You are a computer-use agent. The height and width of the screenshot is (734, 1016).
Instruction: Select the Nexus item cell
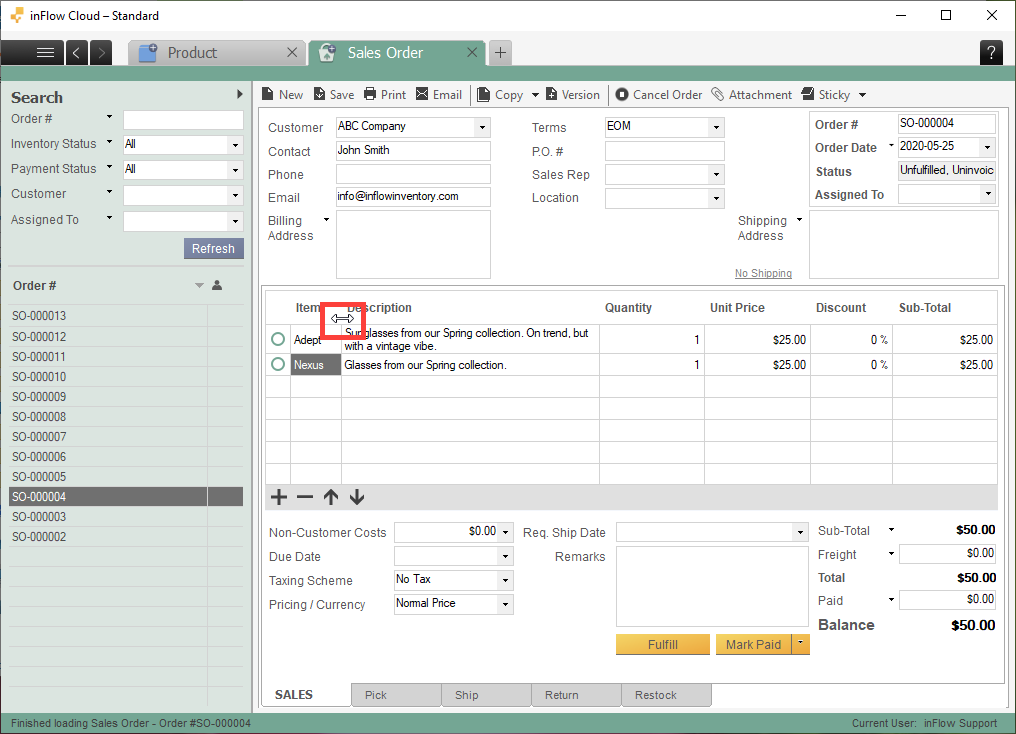pos(316,365)
